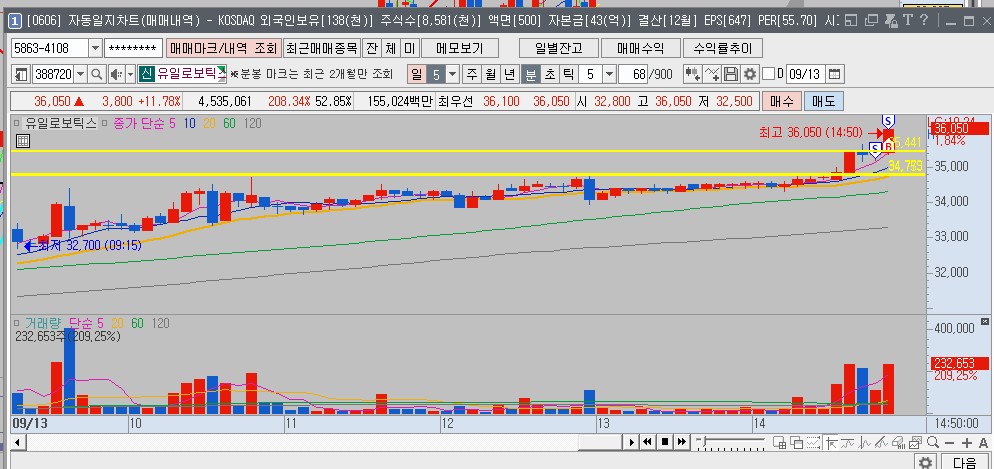This screenshot has width=994, height=469.
Task: Click the green 신 button before stock name
Action: click(146, 74)
